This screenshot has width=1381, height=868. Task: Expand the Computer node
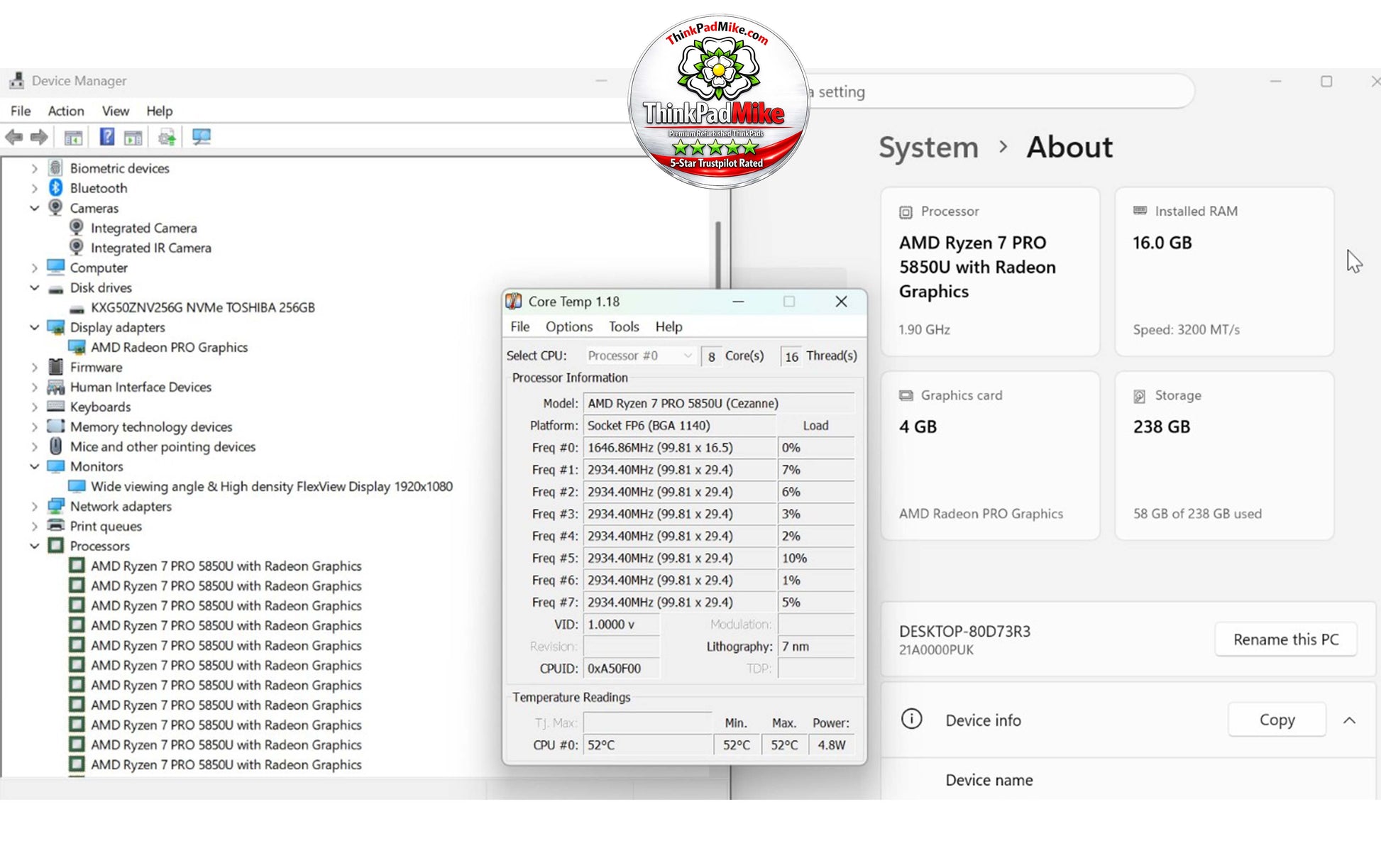(34, 268)
